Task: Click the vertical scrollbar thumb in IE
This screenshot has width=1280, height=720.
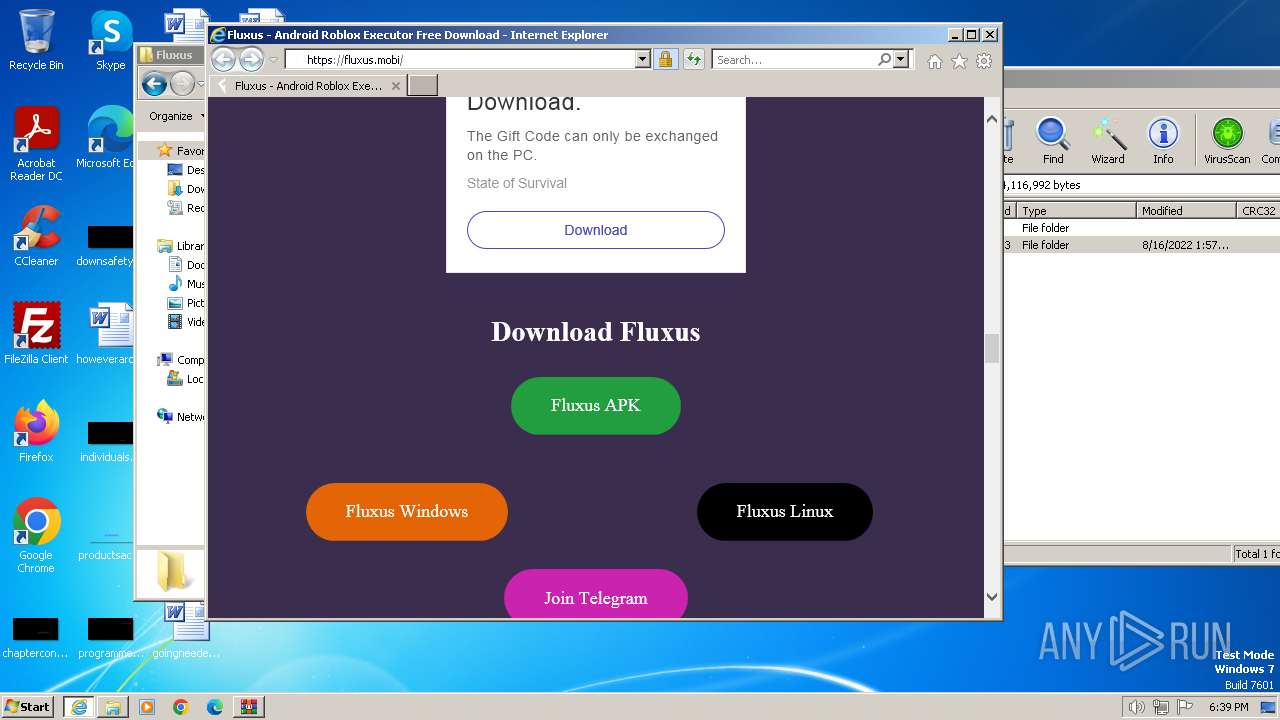Action: (992, 348)
